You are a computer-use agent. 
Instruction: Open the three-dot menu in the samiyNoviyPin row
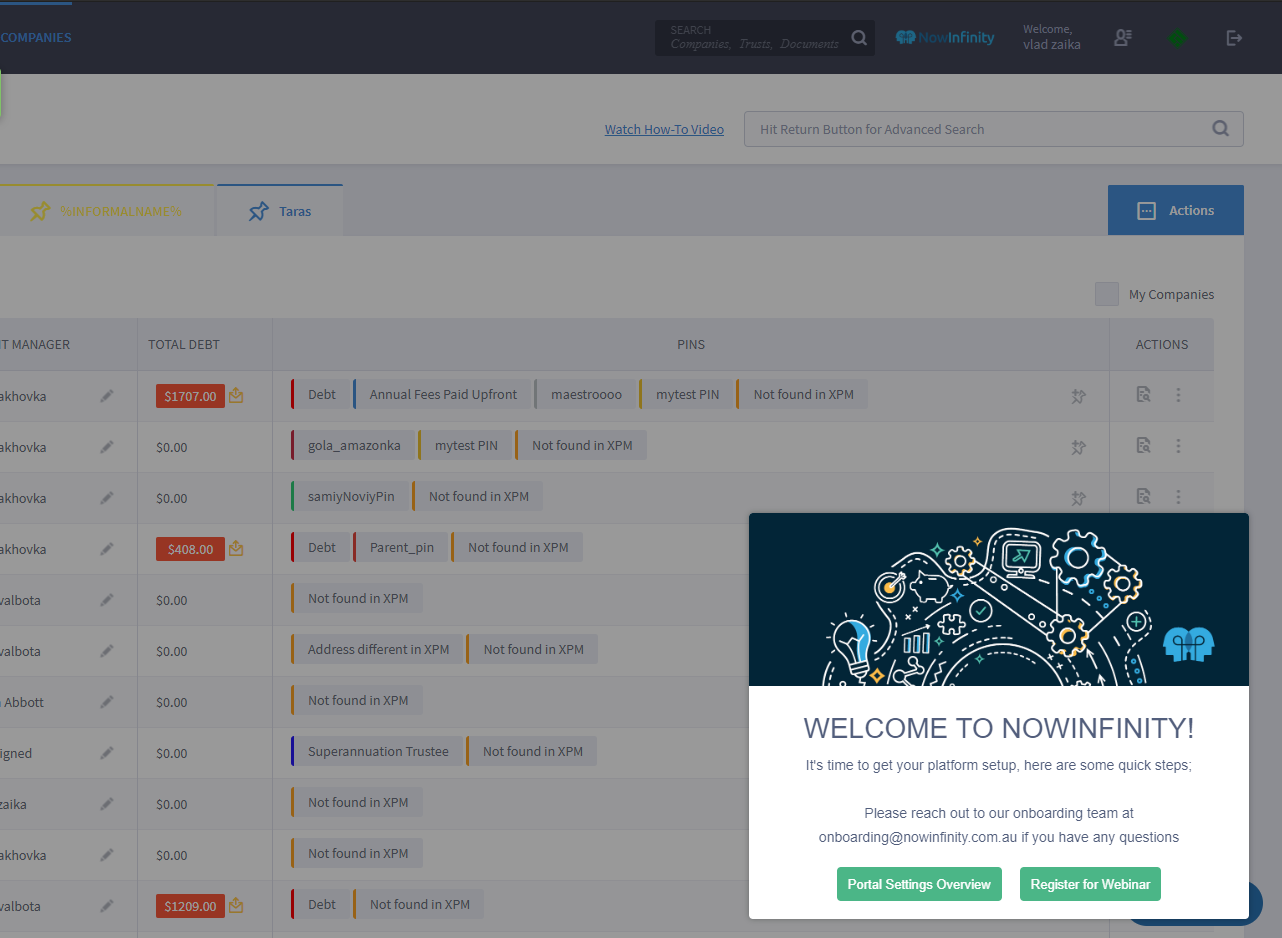(x=1178, y=497)
